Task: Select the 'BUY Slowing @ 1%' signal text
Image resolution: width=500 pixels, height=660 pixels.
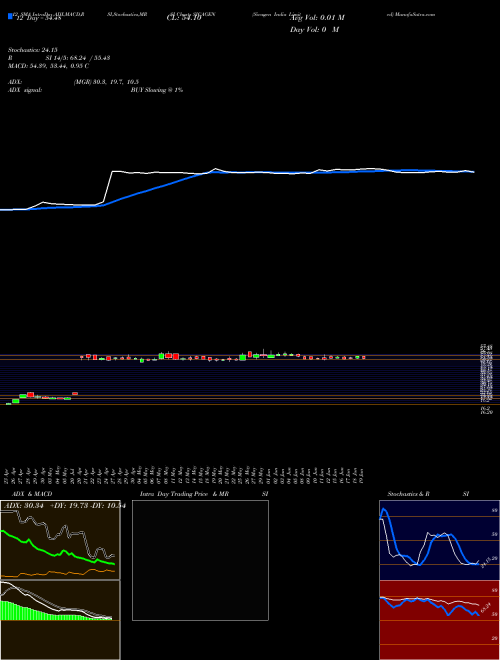Action: (x=157, y=90)
